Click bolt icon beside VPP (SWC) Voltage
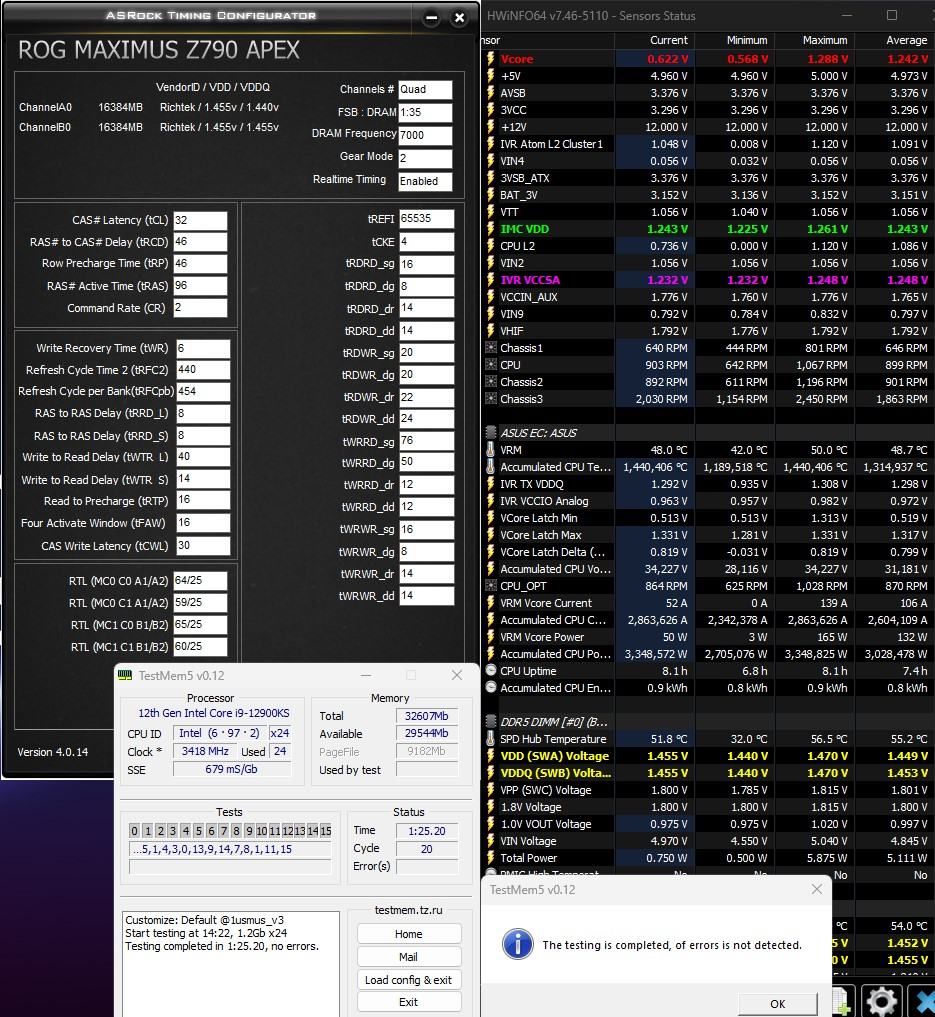The width and height of the screenshot is (935, 1017). pyautogui.click(x=491, y=790)
